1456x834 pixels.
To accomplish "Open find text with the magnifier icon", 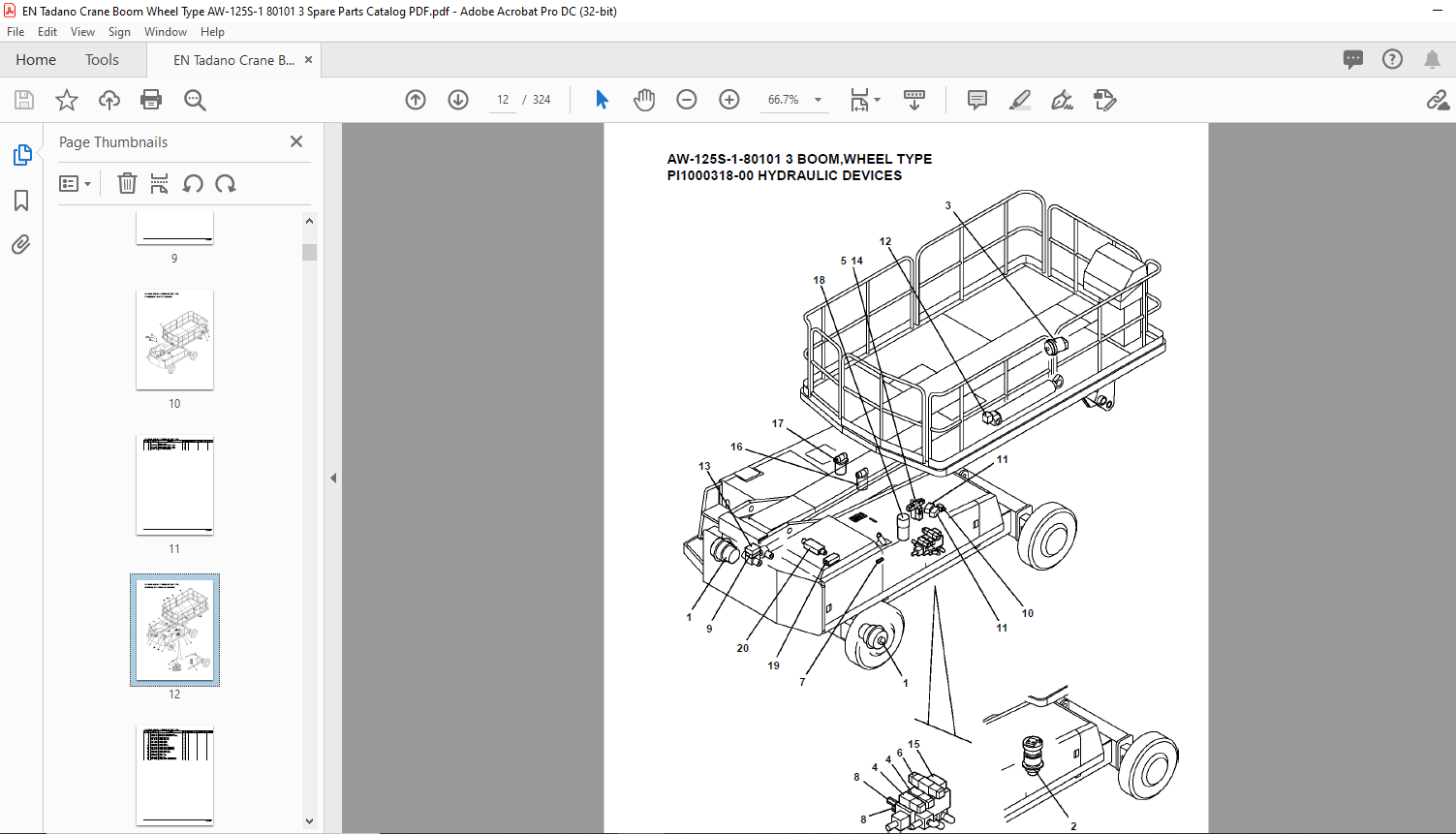I will (195, 100).
